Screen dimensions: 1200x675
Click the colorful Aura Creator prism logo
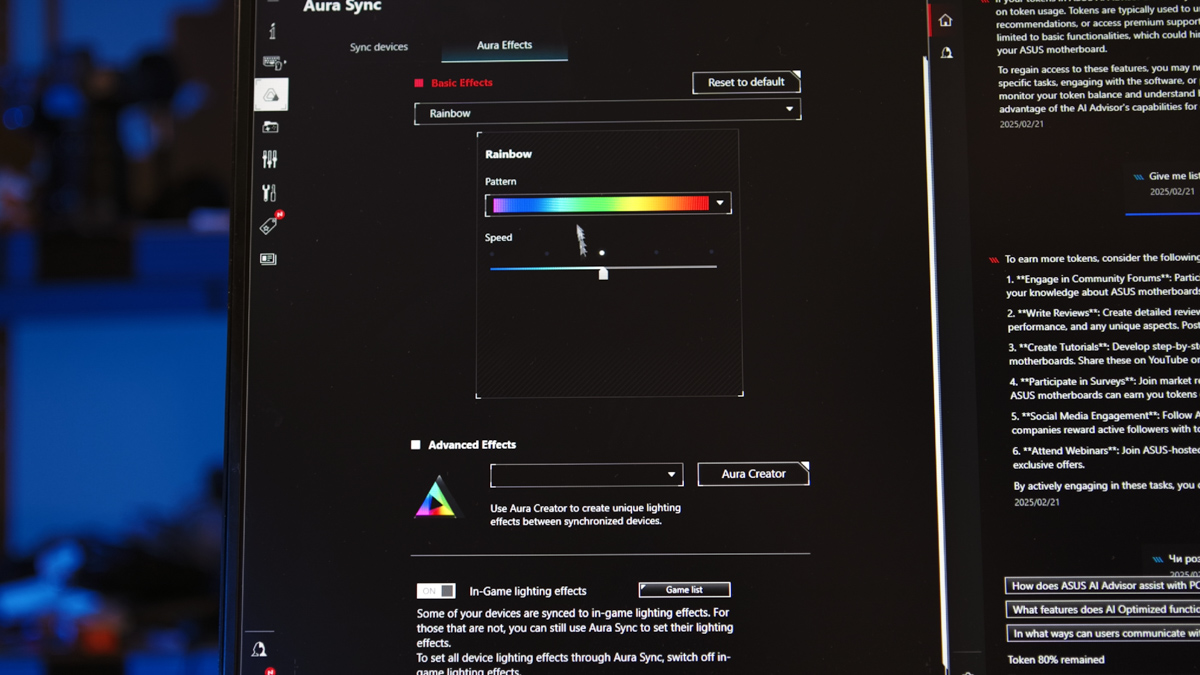coord(436,497)
